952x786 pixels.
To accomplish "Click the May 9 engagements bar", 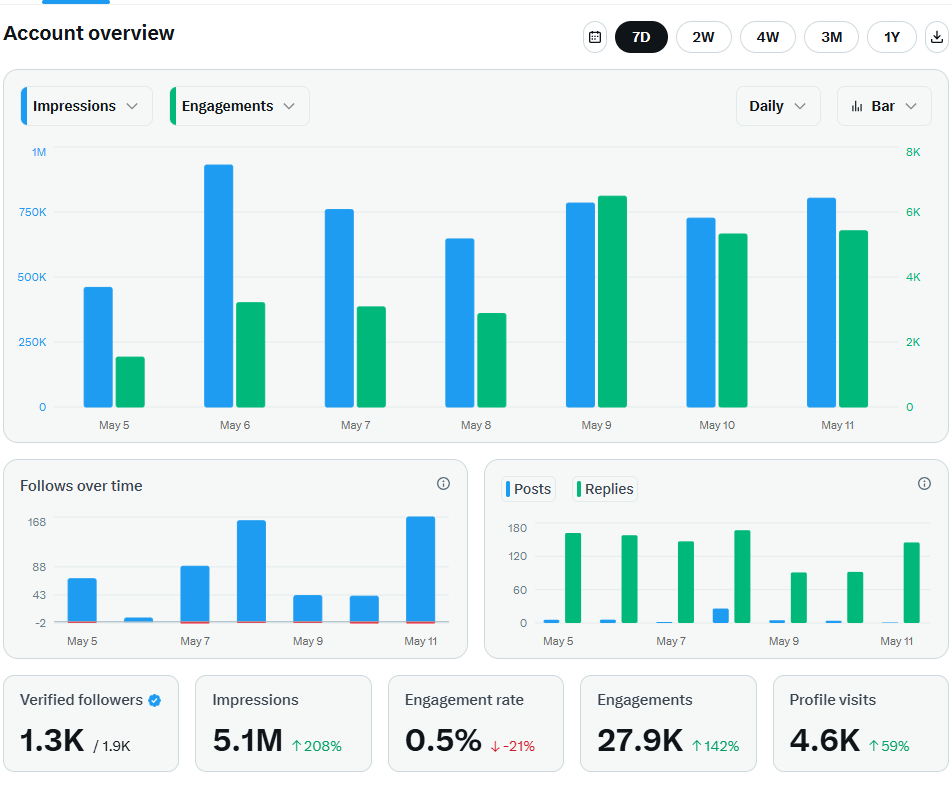I will [612, 302].
